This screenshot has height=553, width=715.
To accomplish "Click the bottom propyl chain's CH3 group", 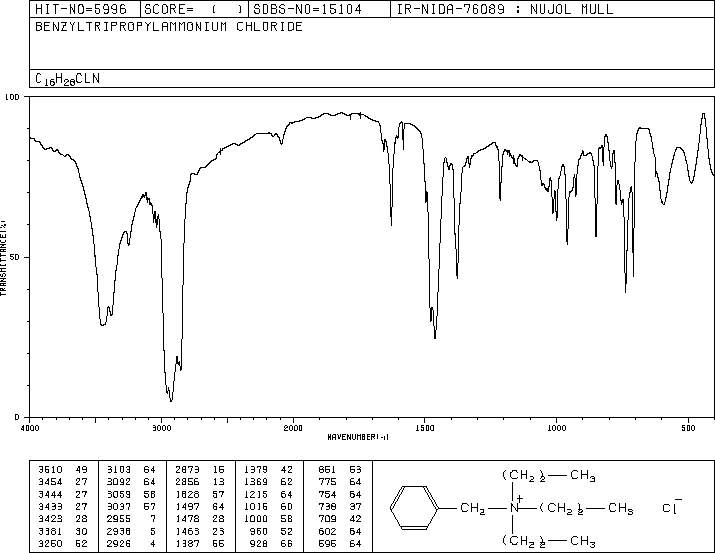I will coord(582,541).
